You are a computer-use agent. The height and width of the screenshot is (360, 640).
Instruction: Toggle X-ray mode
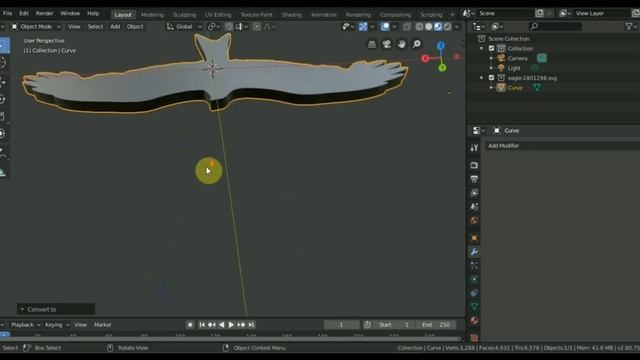pyautogui.click(x=407, y=27)
